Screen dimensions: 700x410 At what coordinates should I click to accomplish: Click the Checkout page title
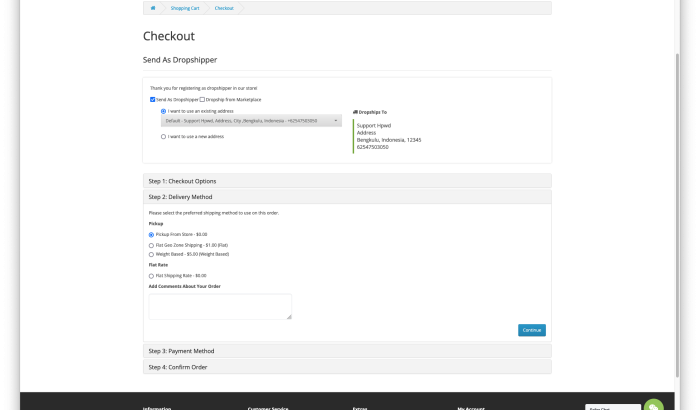(x=169, y=36)
